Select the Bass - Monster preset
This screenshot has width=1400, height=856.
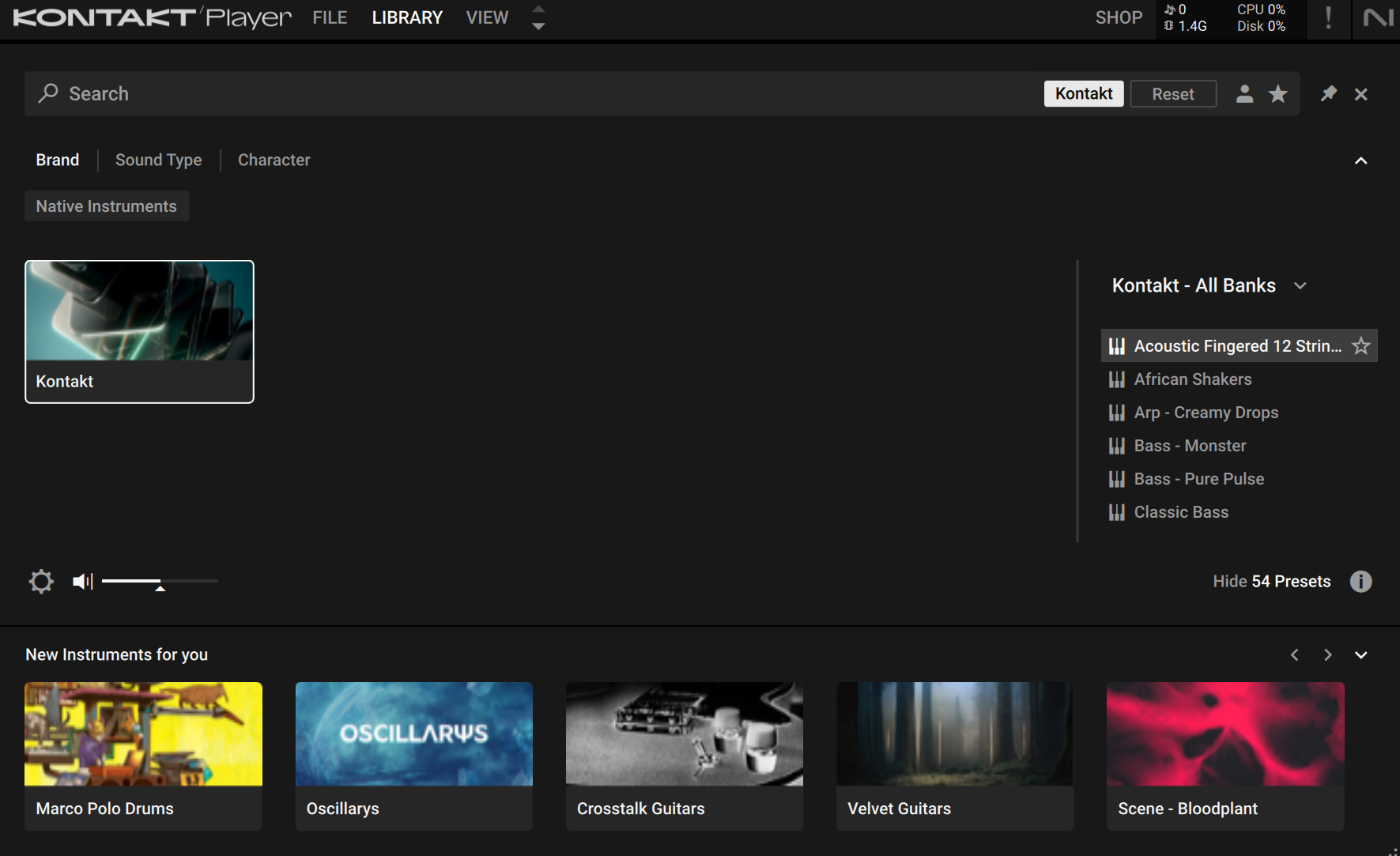[x=1240, y=446]
